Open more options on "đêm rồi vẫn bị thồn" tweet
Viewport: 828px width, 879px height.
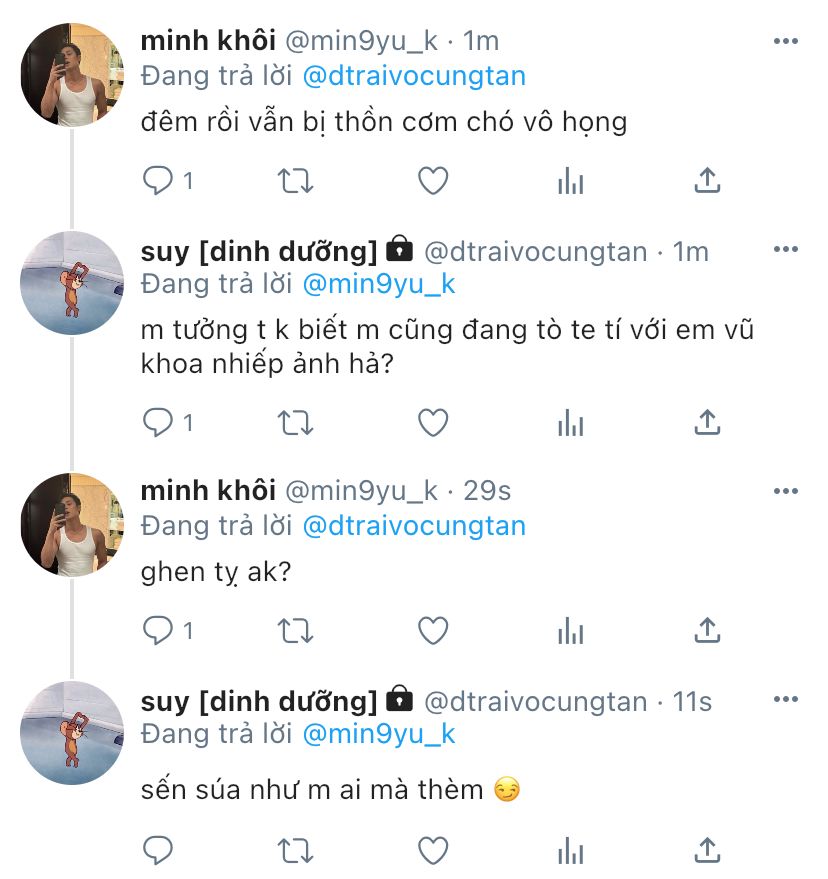click(786, 42)
